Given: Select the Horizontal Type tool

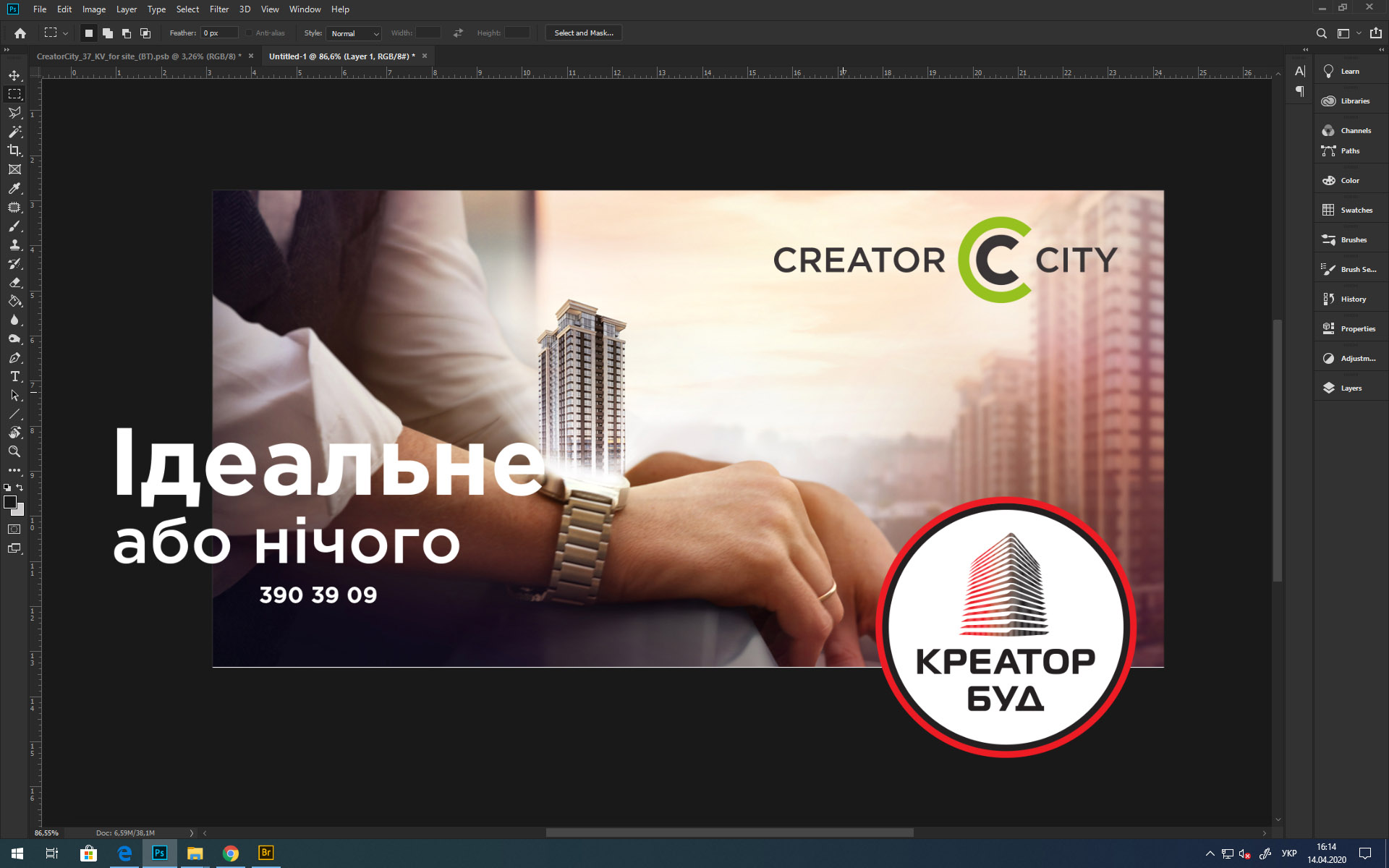Looking at the screenshot, I should pos(14,377).
